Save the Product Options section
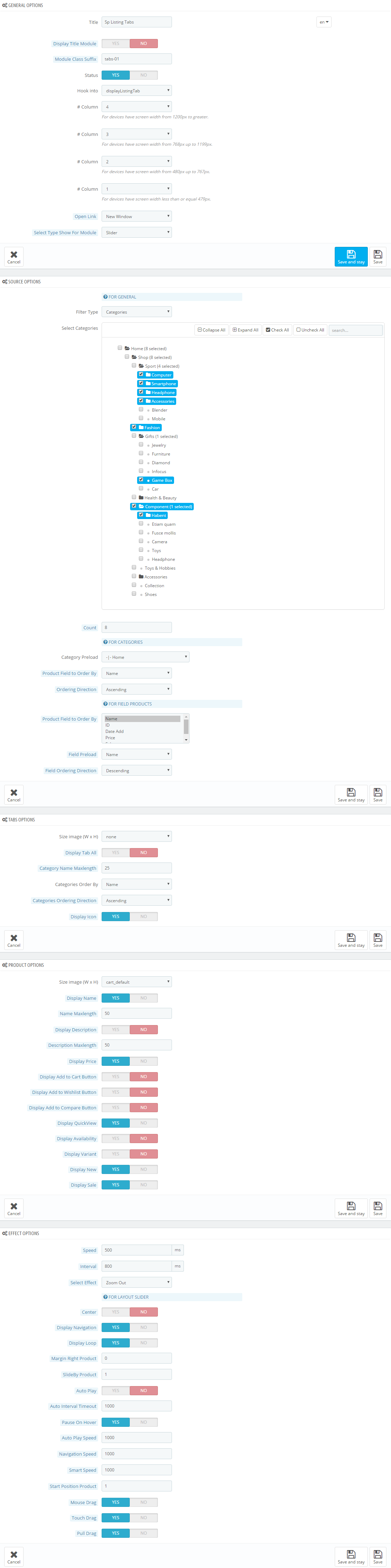 click(x=378, y=1208)
